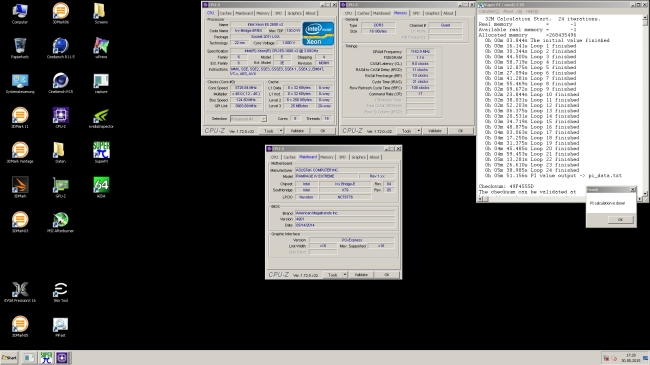Launch the Cinebench R11.5 shortcut
The image size is (650, 365).
click(x=61, y=48)
